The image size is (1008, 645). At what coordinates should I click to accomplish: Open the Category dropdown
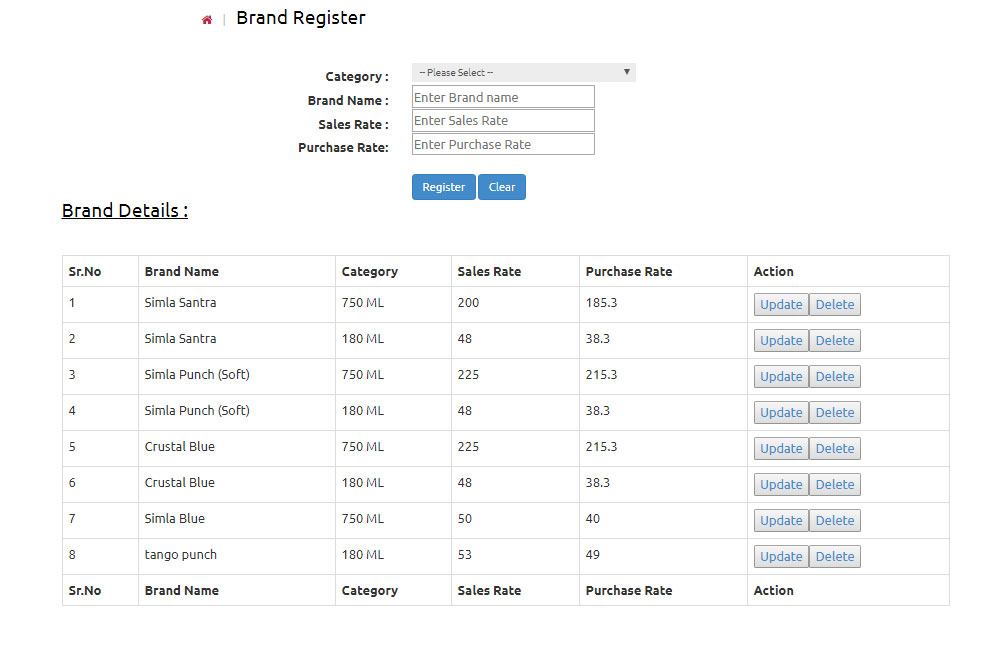(x=523, y=72)
